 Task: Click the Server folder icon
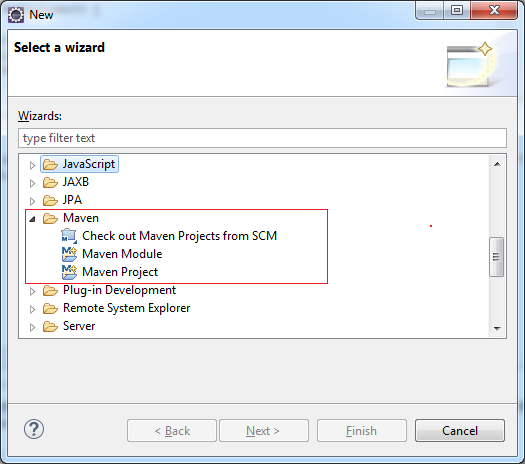click(51, 326)
